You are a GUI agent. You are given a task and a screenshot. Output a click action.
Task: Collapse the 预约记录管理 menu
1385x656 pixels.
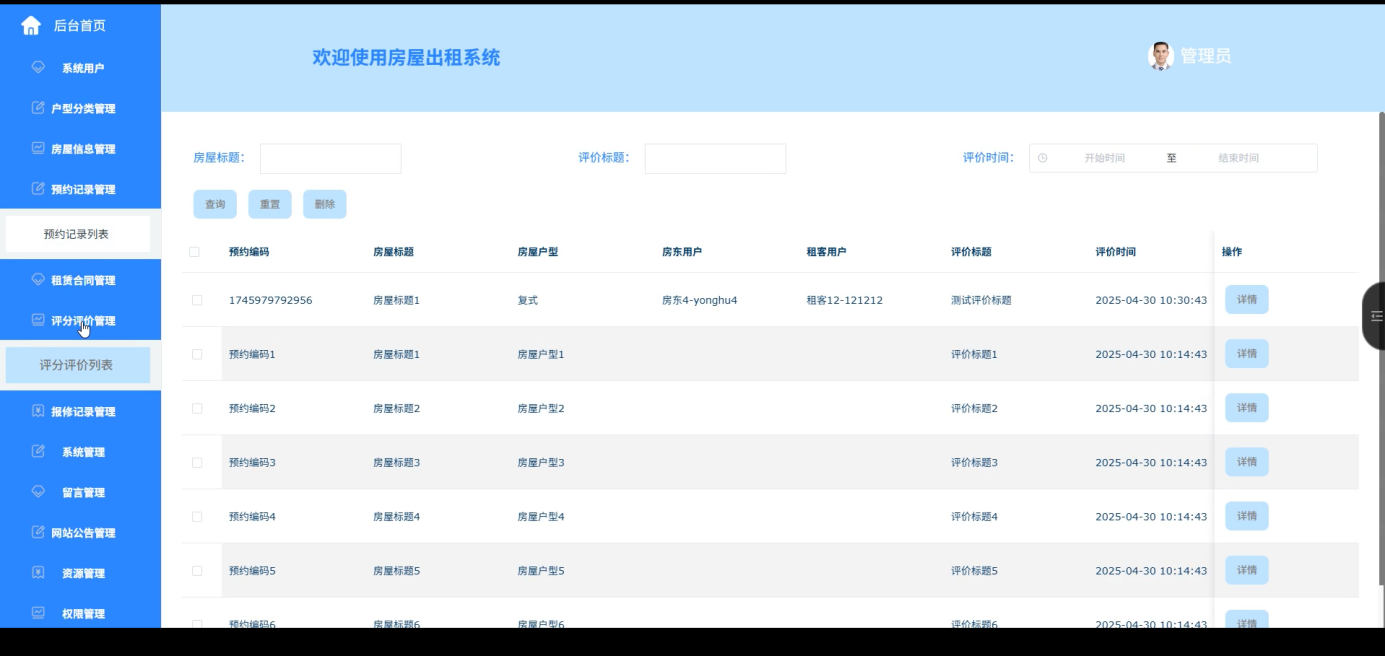(x=80, y=189)
